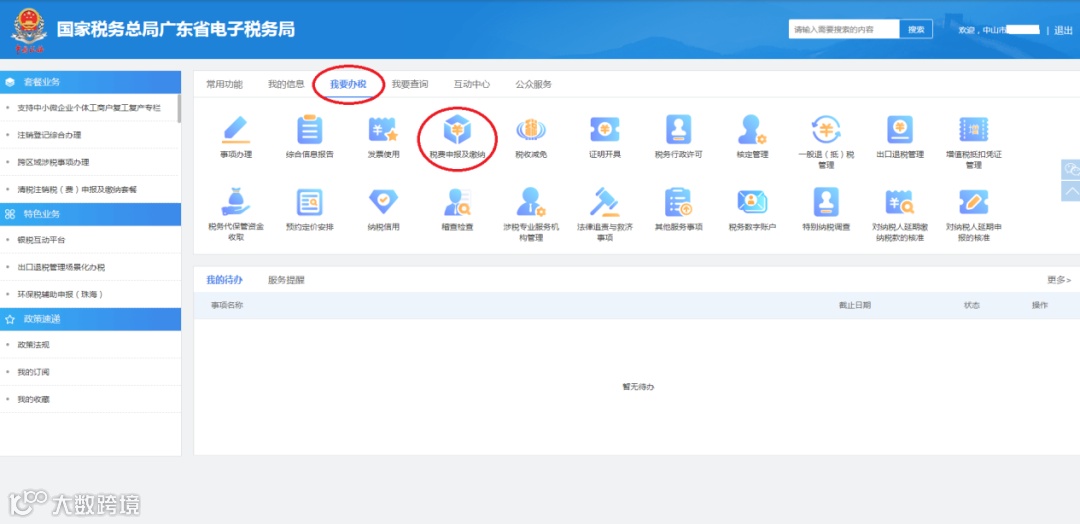This screenshot has height=524, width=1080.
Task: Open 出口退税管理场景化办税 sidebar link
Action: point(61,267)
